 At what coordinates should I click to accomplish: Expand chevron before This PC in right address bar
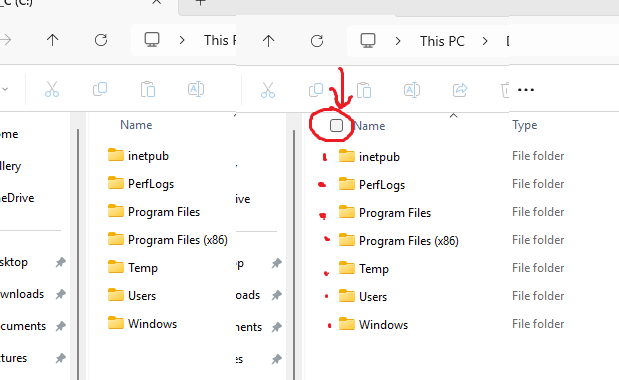click(398, 41)
